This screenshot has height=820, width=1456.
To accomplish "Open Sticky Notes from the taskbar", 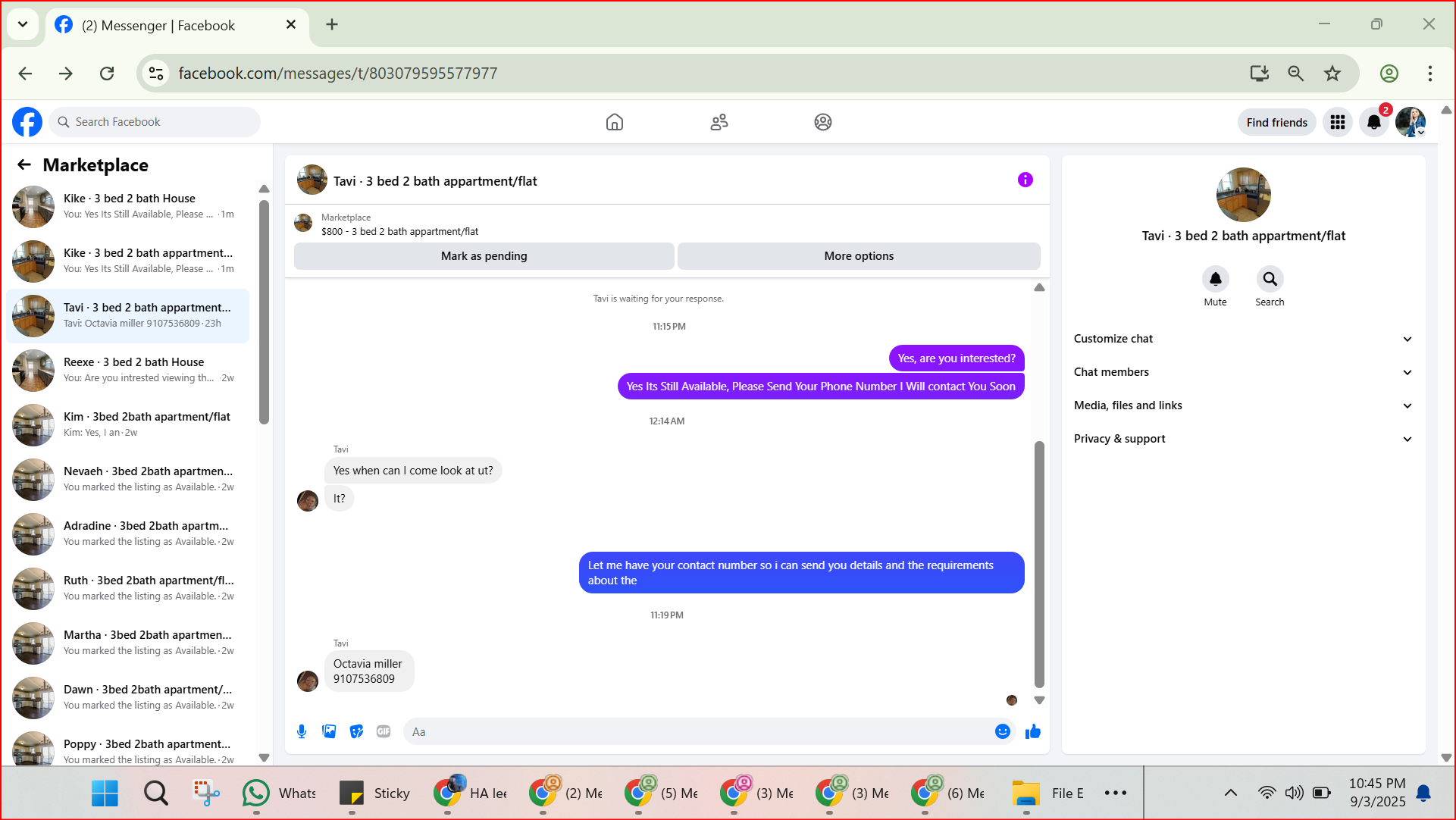I will (374, 793).
